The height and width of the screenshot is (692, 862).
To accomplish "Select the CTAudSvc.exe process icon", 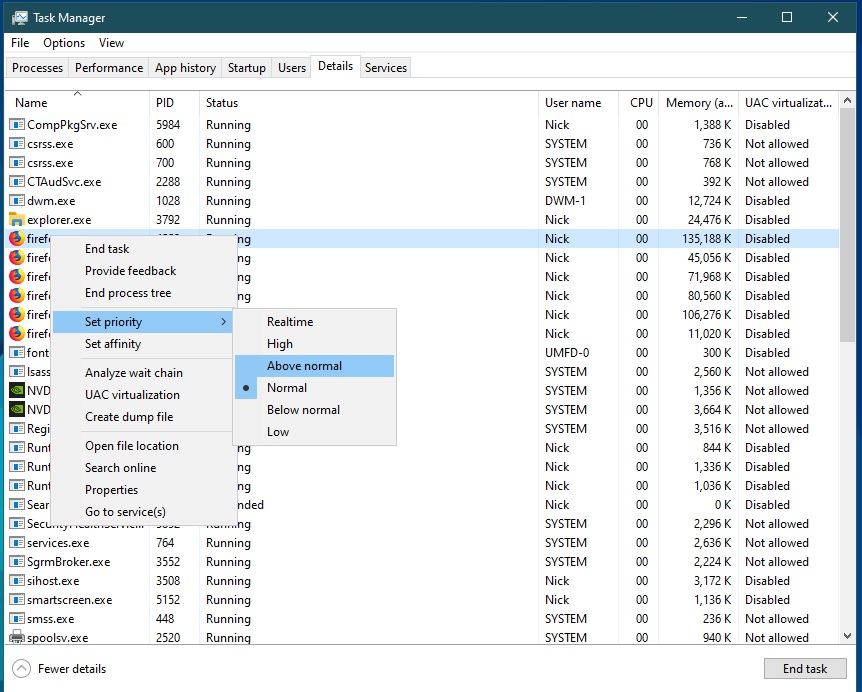I will [17, 182].
